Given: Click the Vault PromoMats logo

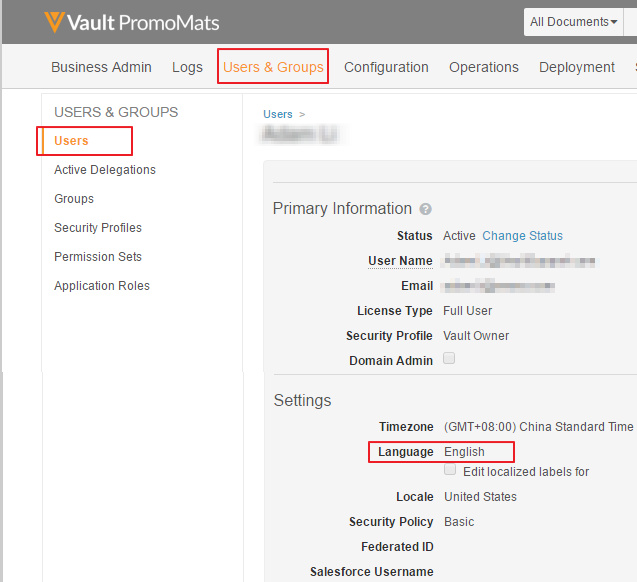Looking at the screenshot, I should point(131,22).
